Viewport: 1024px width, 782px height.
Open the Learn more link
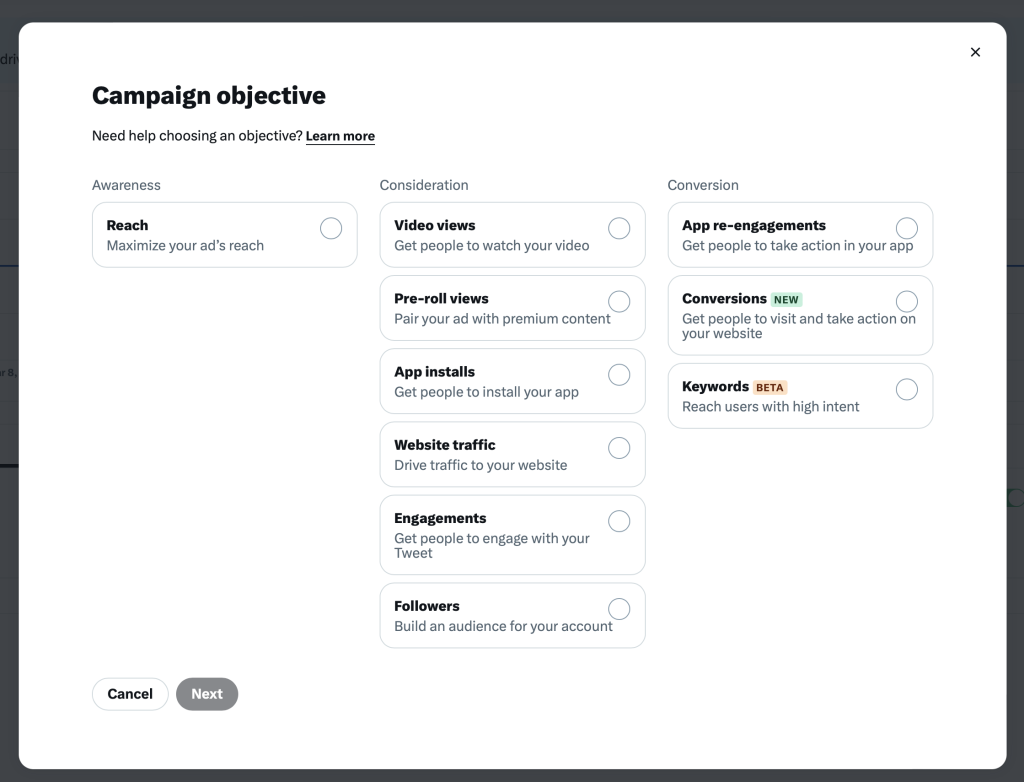[340, 136]
